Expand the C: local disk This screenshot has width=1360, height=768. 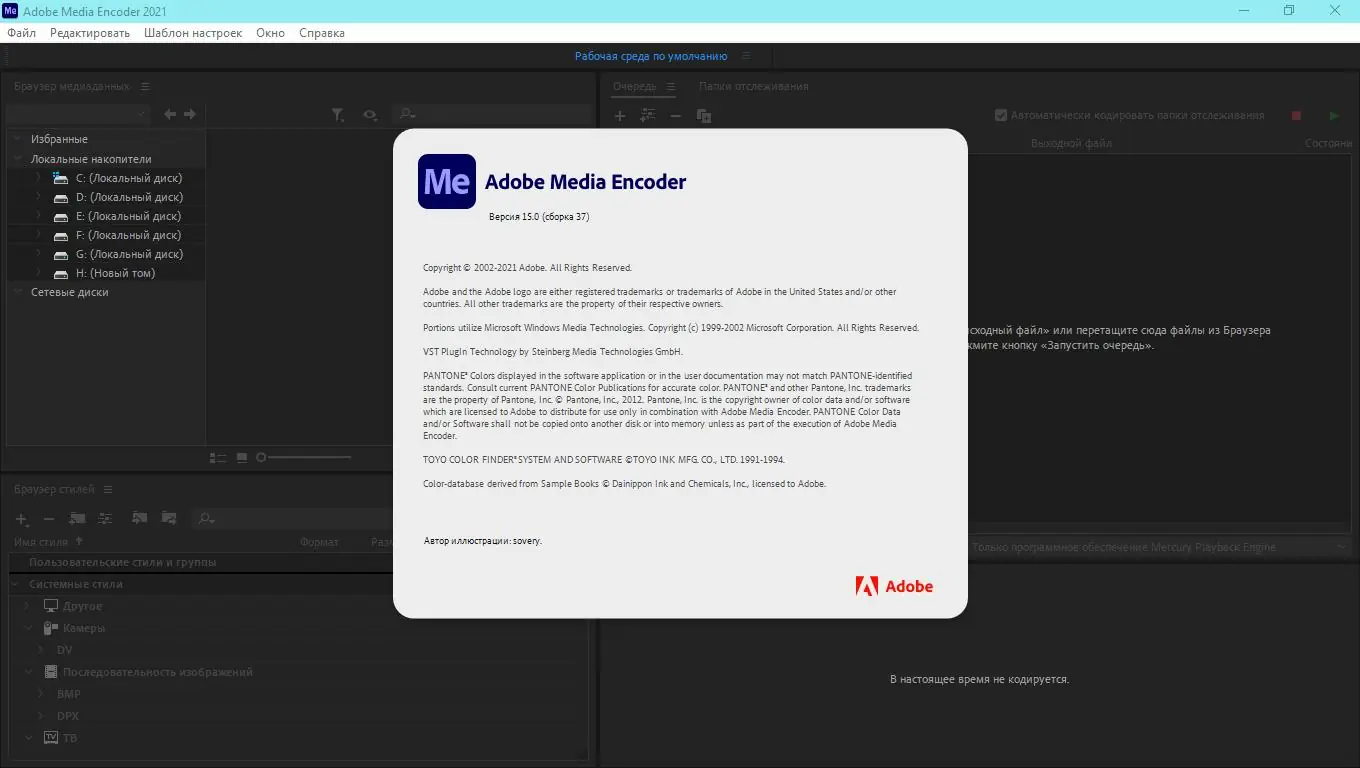[x=38, y=178]
